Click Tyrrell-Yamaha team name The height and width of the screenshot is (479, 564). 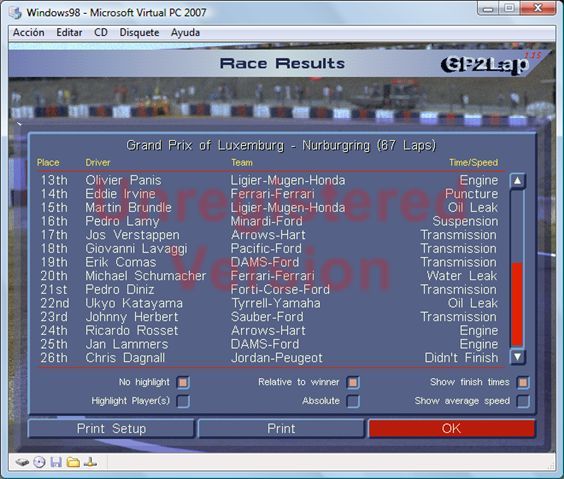click(276, 303)
